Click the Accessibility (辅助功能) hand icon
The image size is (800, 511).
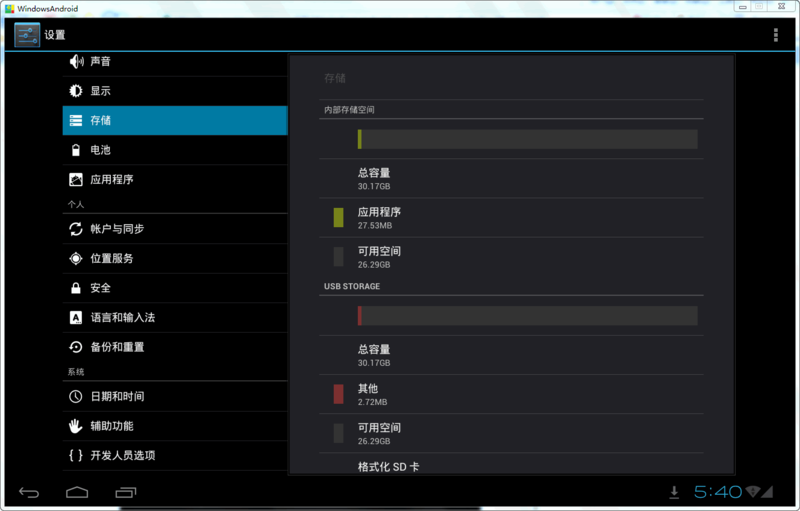pyautogui.click(x=75, y=426)
